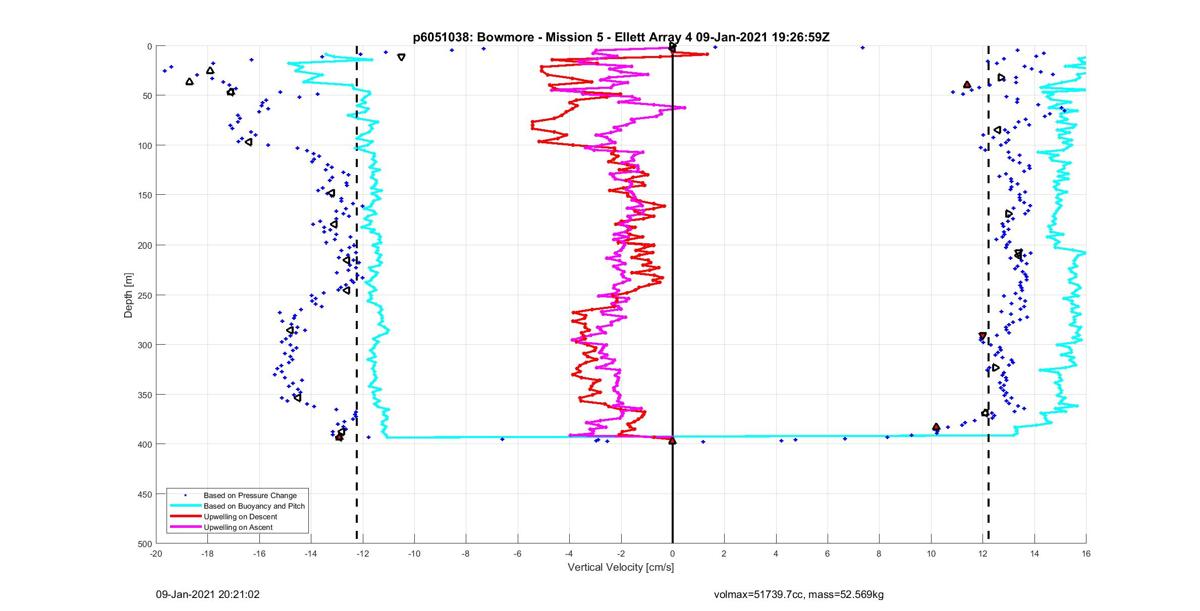1200x611 pixels.
Task: Click the depth axis tick label '450'
Action: (143, 494)
